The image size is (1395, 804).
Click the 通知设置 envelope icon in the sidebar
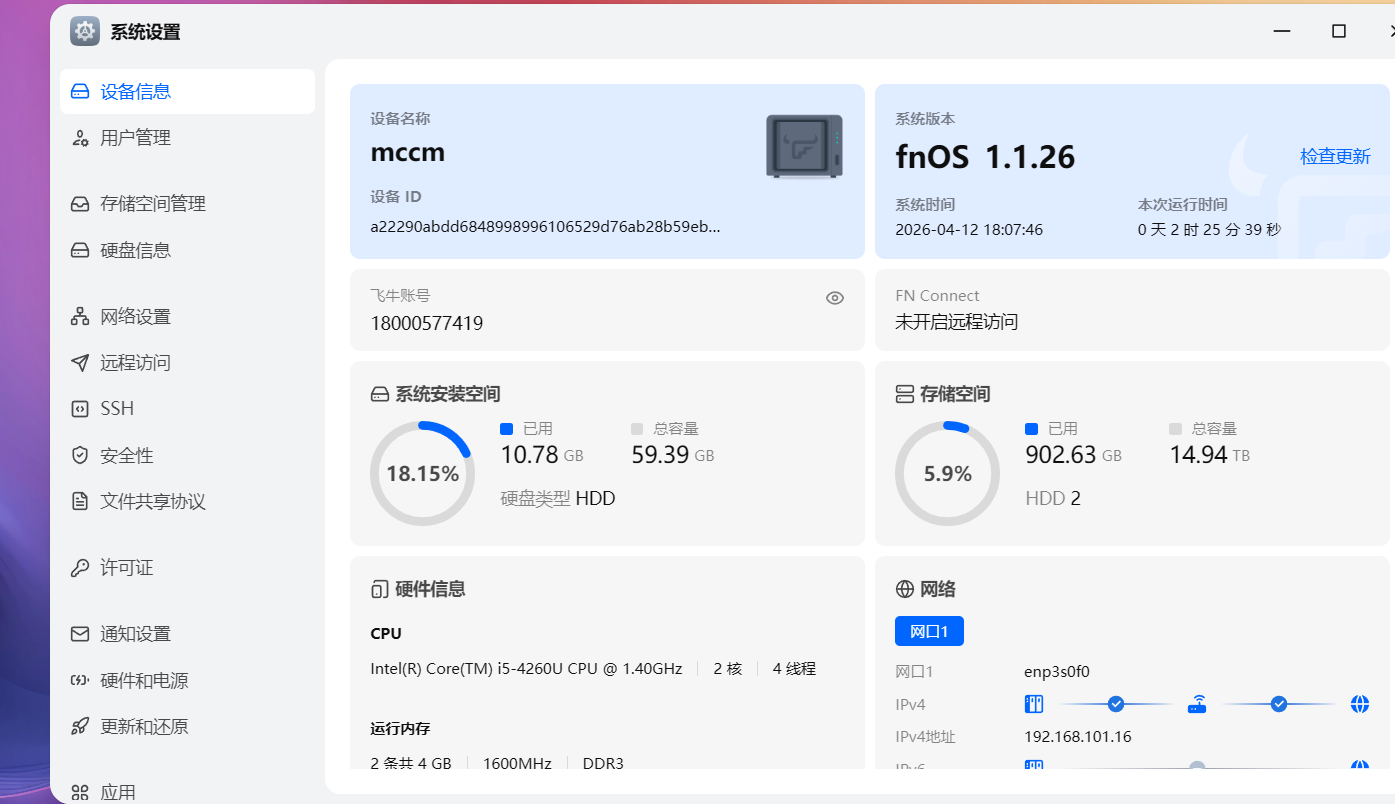point(80,634)
